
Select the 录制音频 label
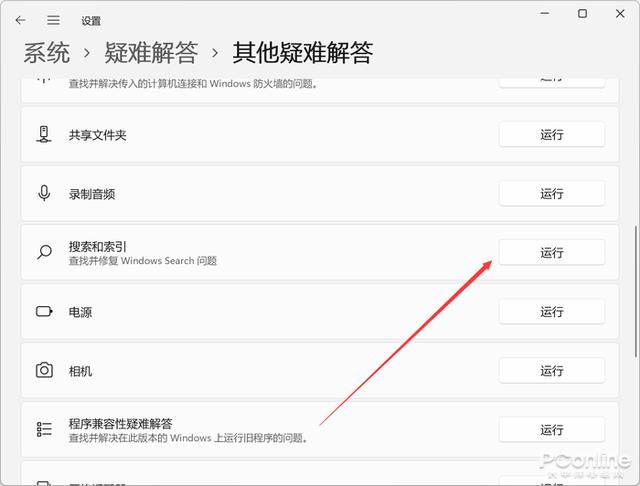point(92,194)
